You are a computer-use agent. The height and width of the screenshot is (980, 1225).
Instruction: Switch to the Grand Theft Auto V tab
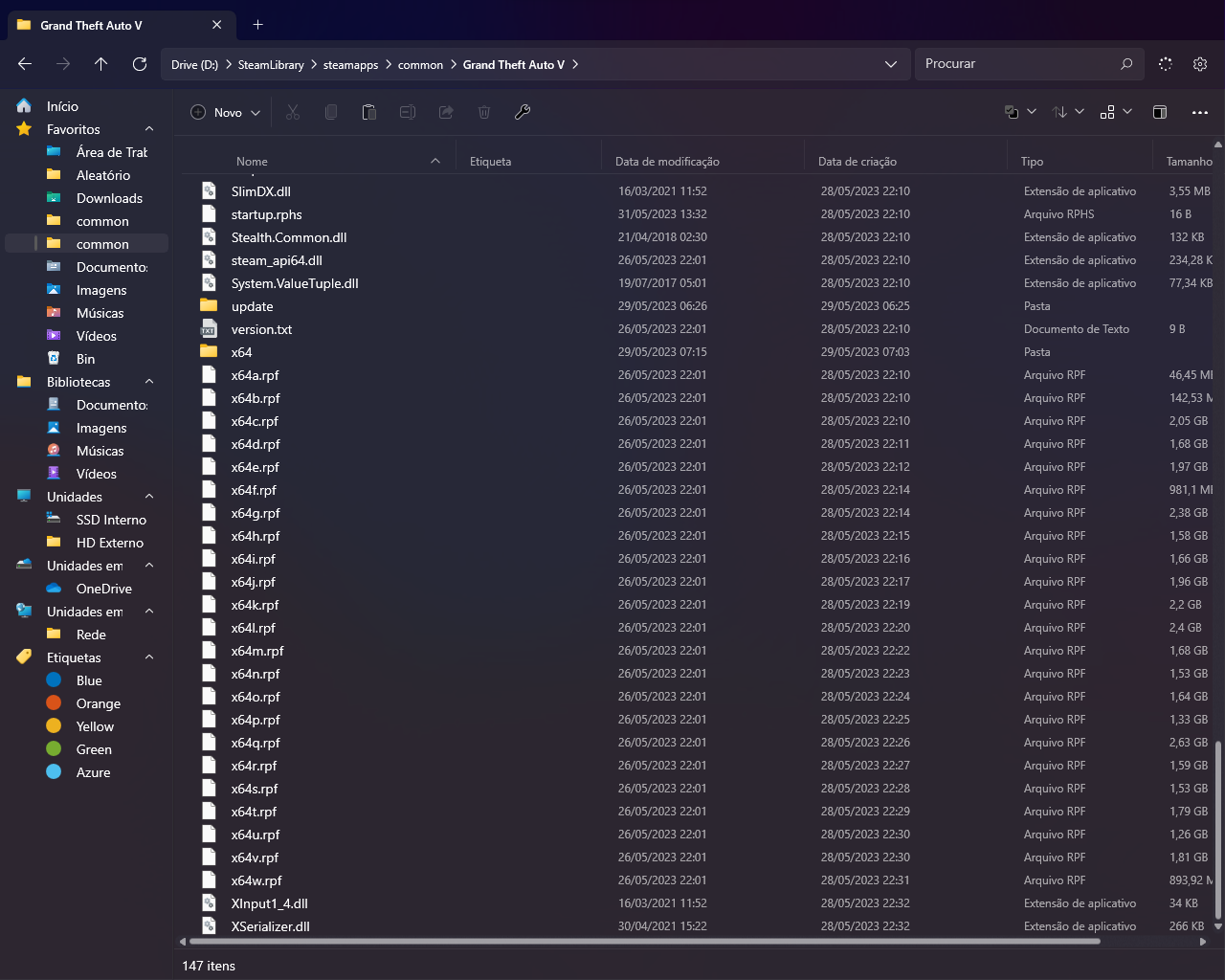click(x=122, y=25)
